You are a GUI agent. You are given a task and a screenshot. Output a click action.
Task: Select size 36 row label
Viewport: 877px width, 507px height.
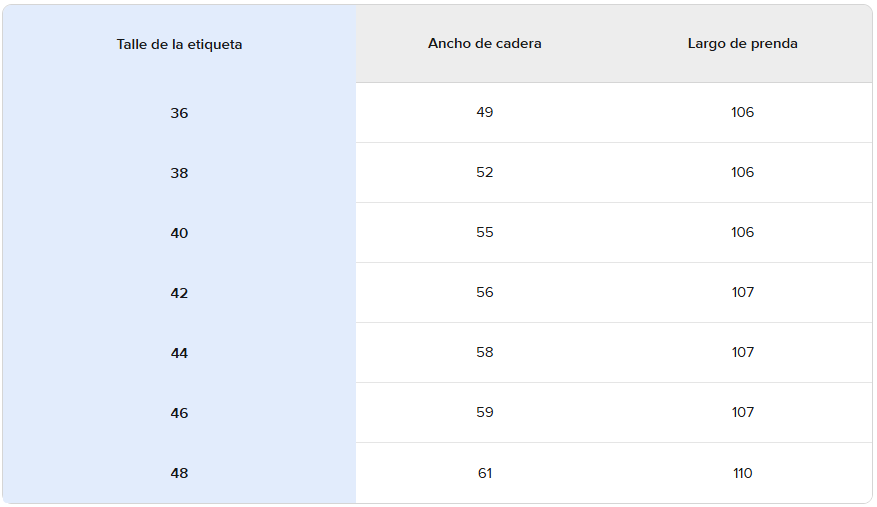(179, 113)
